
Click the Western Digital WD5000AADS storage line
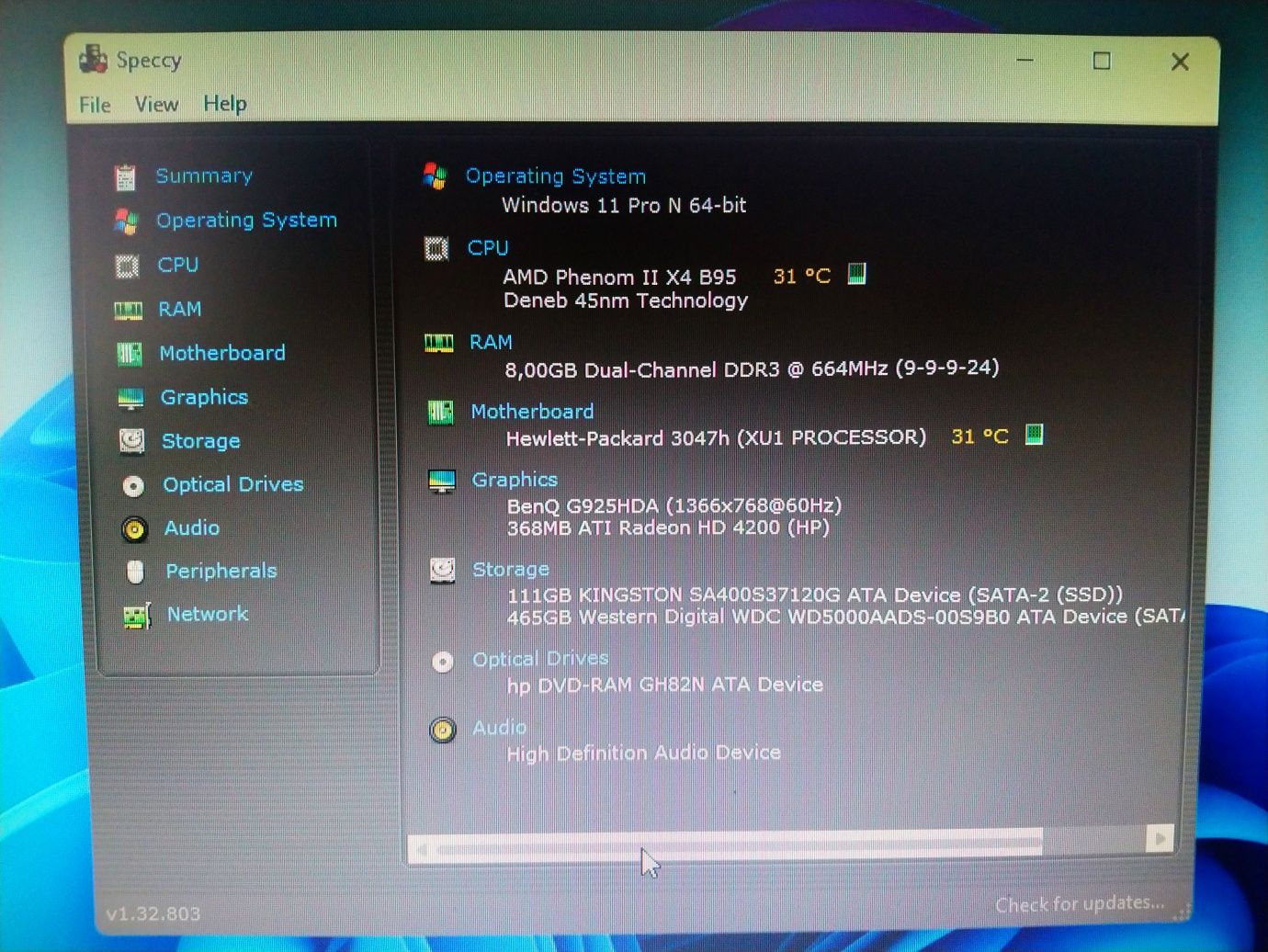click(846, 617)
